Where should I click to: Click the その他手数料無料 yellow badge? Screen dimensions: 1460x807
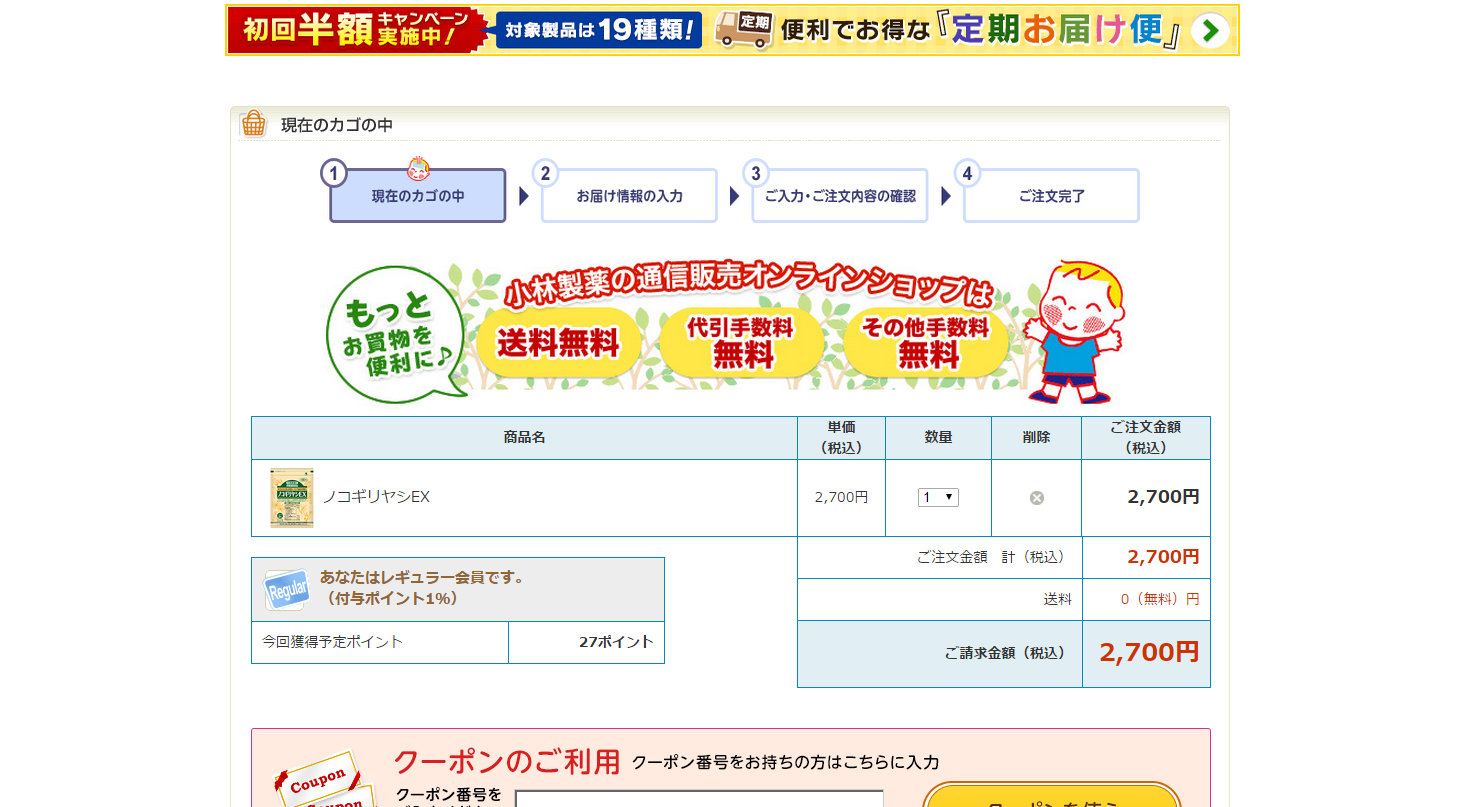click(926, 342)
